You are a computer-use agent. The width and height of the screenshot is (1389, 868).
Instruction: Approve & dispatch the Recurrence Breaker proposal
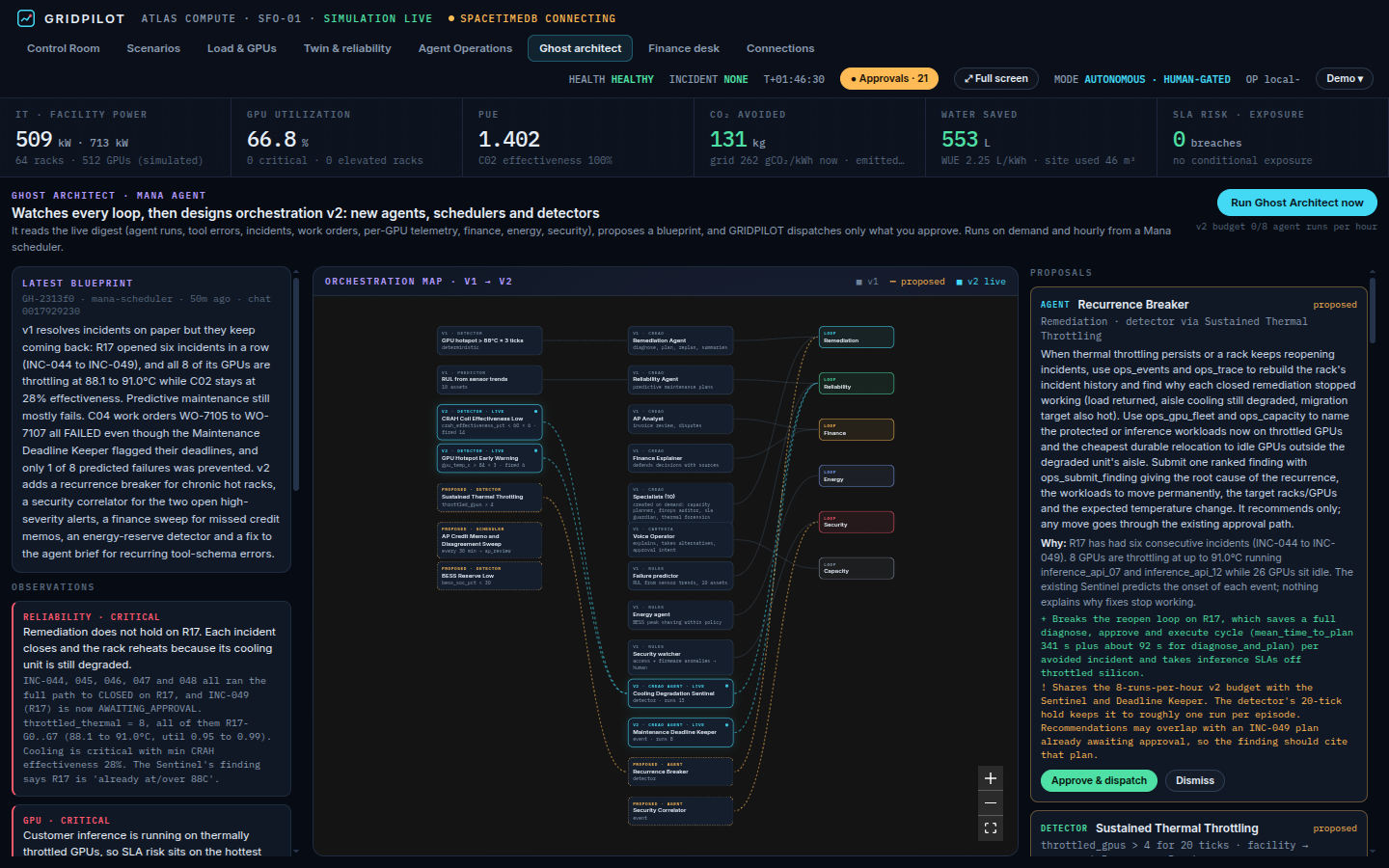point(1099,780)
